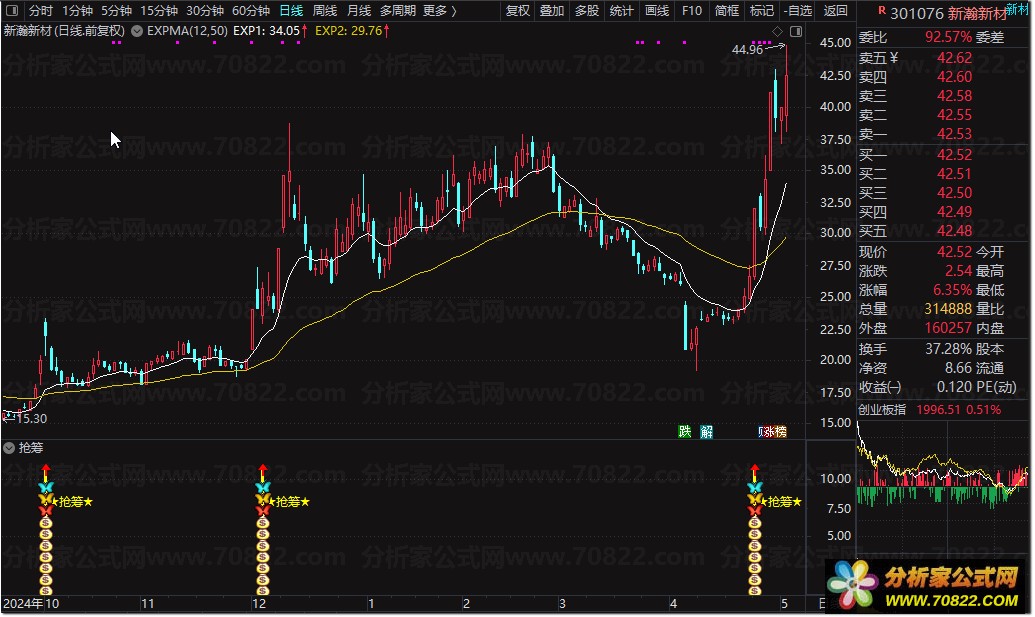The height and width of the screenshot is (617, 1035).
Task: Select the 卖五 price 42.62
Action: 954,58
